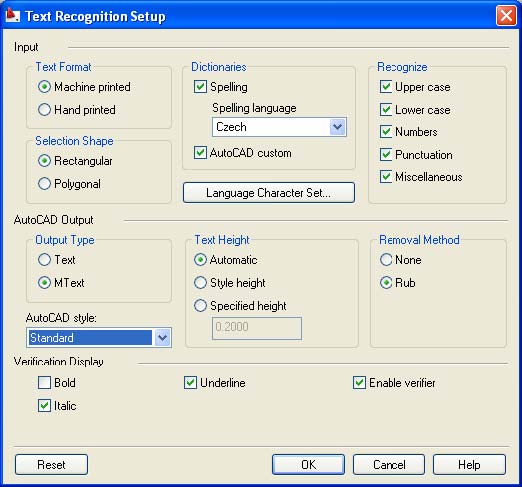Select Hand printed text format
Image resolution: width=522 pixels, height=487 pixels.
(x=44, y=110)
